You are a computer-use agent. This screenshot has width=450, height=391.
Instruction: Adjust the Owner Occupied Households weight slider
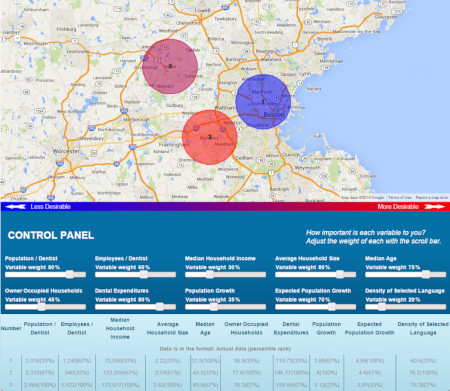[x=42, y=307]
